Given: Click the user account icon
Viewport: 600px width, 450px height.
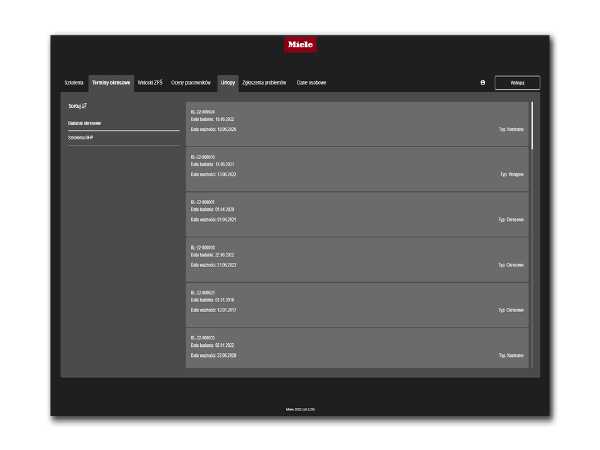Looking at the screenshot, I should pyautogui.click(x=483, y=83).
